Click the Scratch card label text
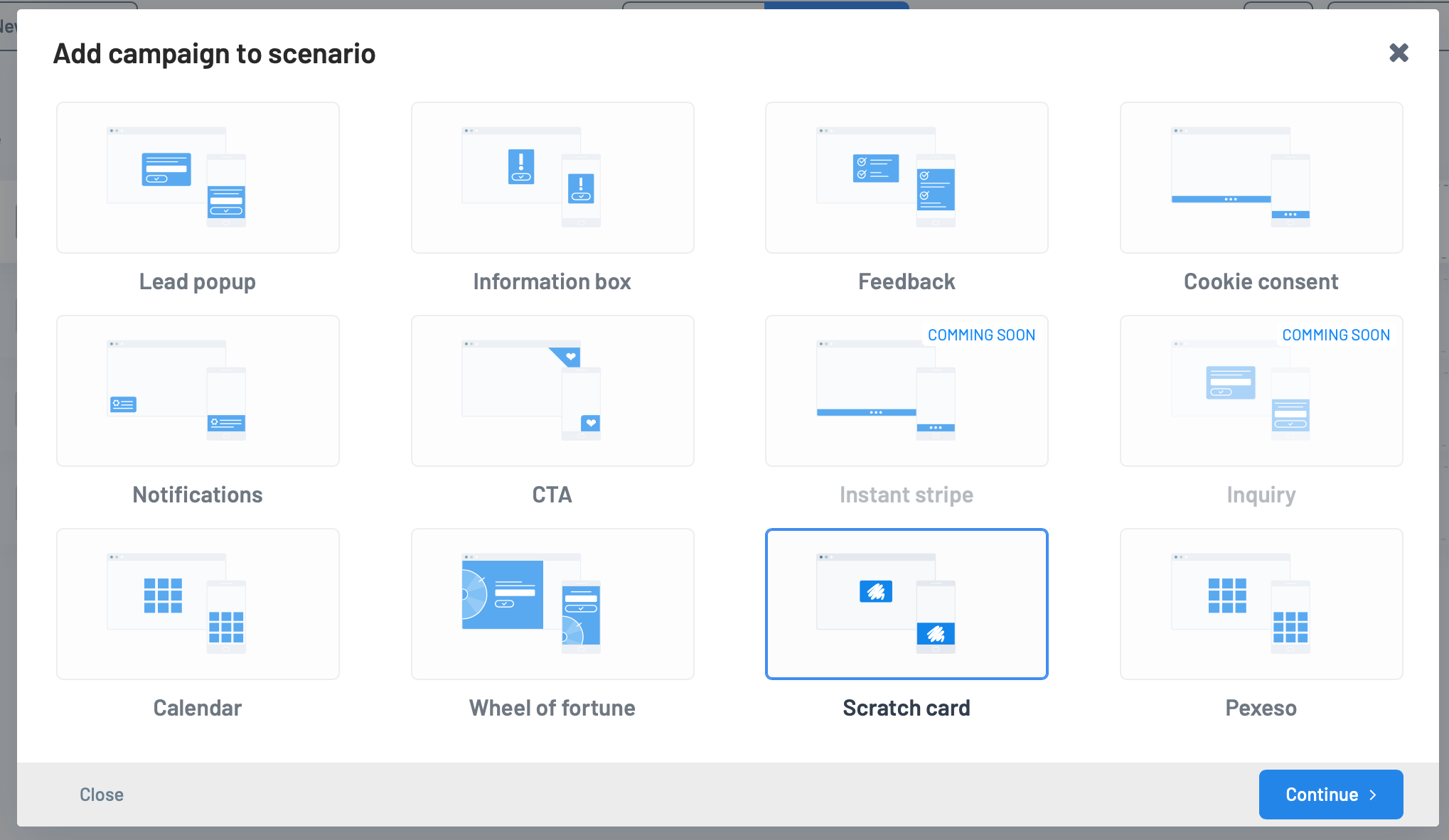 click(907, 708)
